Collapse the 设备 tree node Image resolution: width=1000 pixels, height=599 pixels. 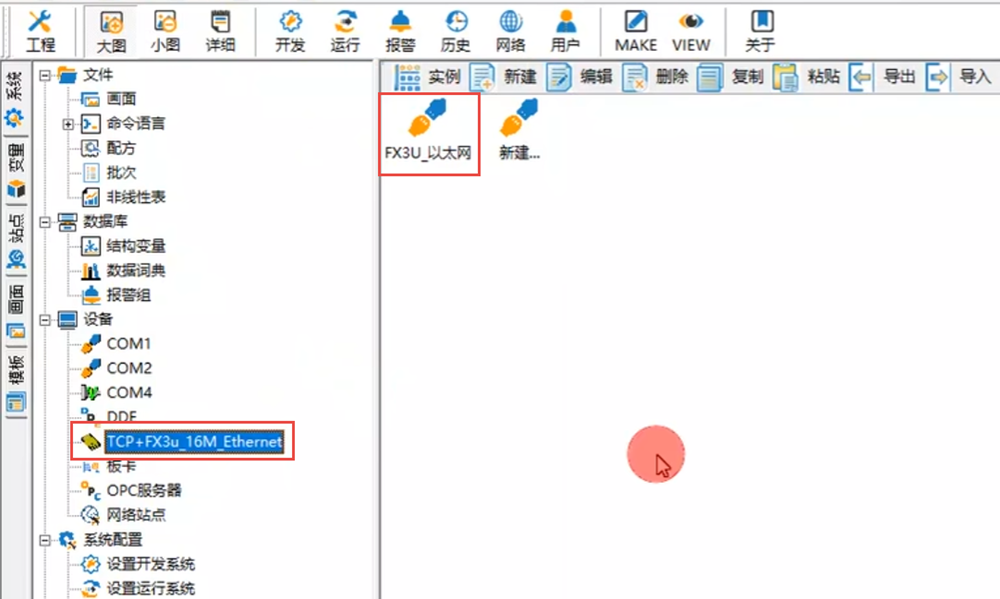pos(45,320)
